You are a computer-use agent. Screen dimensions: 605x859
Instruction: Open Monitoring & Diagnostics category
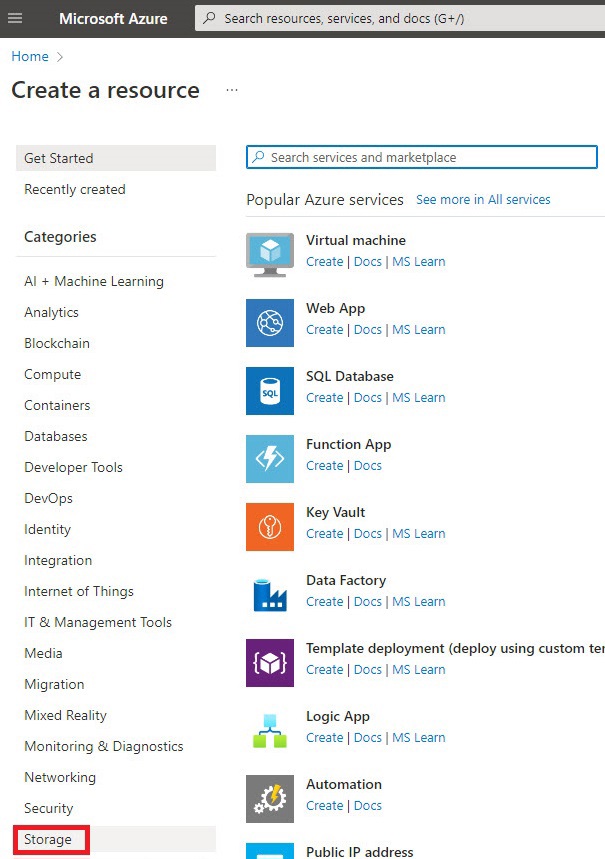pos(104,746)
